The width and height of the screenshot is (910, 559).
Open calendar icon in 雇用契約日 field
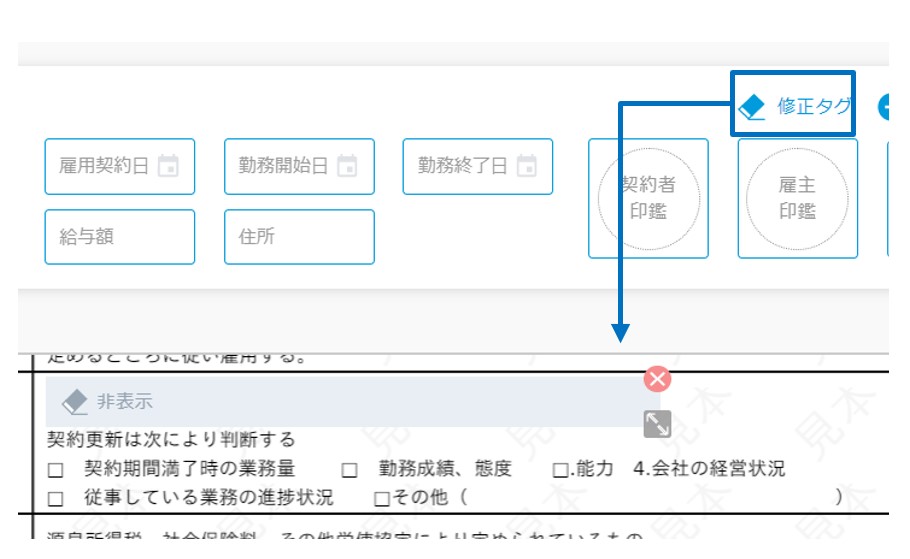coord(168,165)
